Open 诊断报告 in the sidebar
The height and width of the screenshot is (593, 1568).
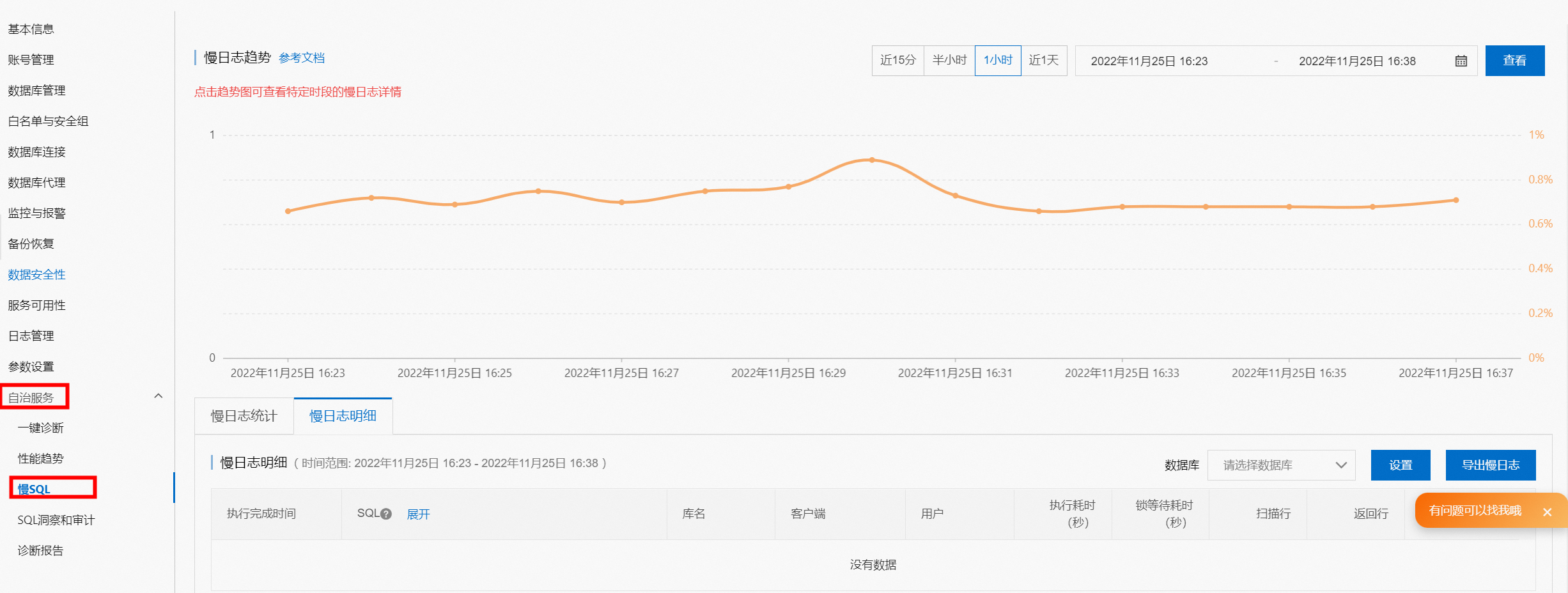pos(40,551)
